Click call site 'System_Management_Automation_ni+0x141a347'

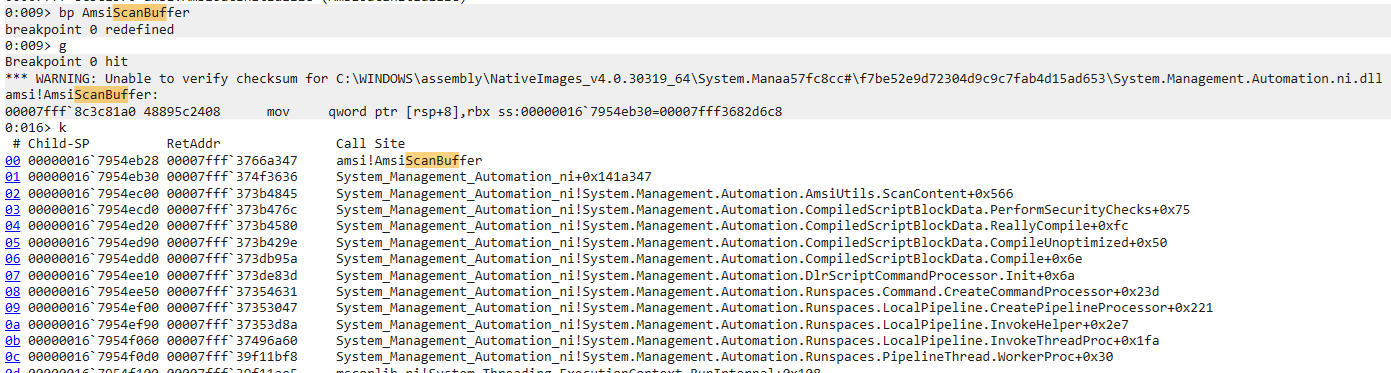coord(494,177)
